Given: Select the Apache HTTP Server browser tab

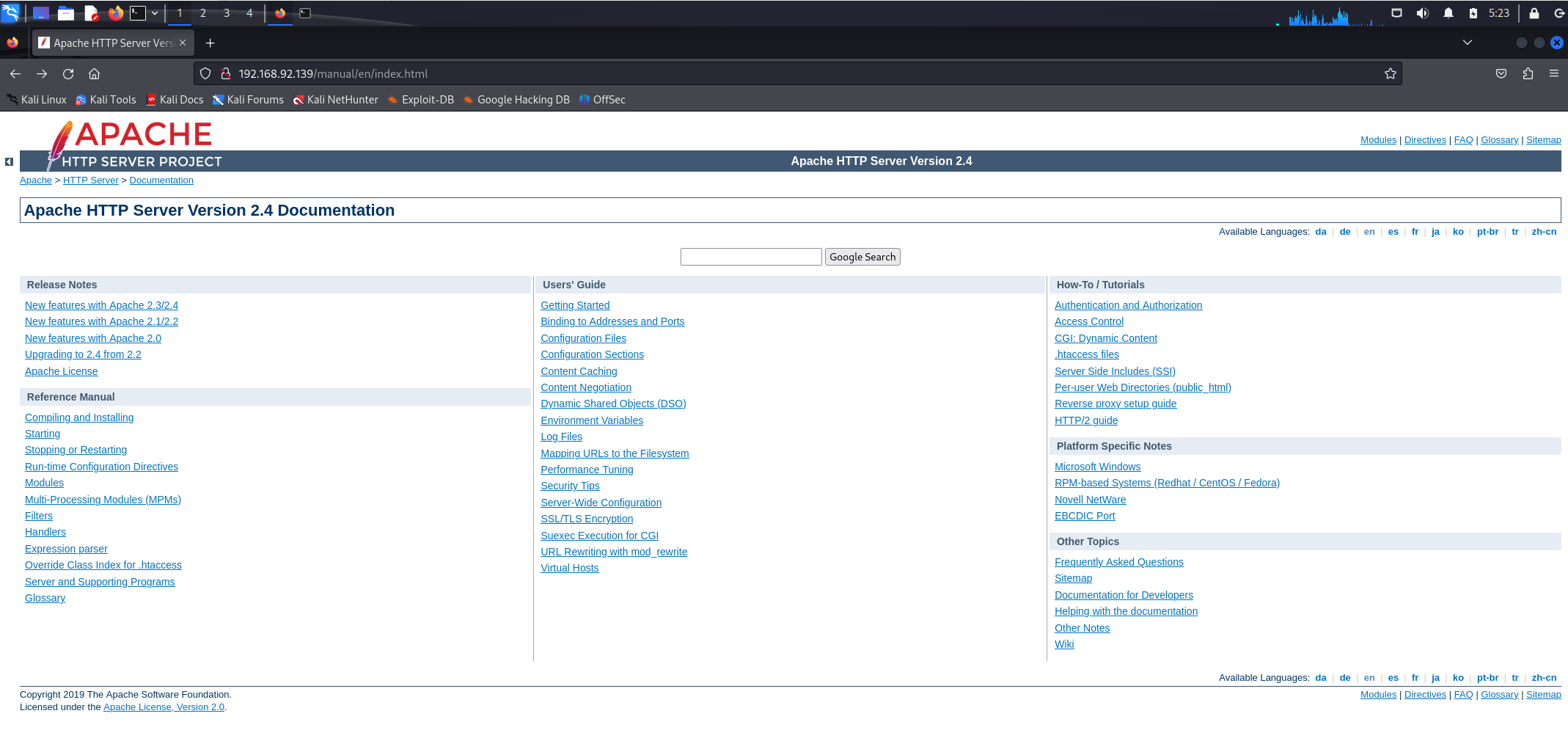Looking at the screenshot, I should pos(113,43).
